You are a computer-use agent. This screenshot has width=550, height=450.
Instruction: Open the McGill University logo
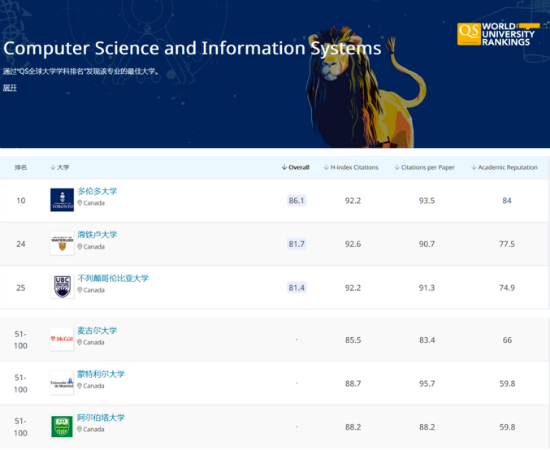pyautogui.click(x=62, y=339)
